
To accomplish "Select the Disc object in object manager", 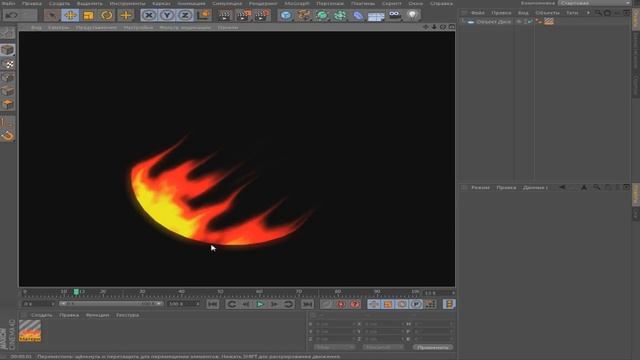I will (493, 22).
